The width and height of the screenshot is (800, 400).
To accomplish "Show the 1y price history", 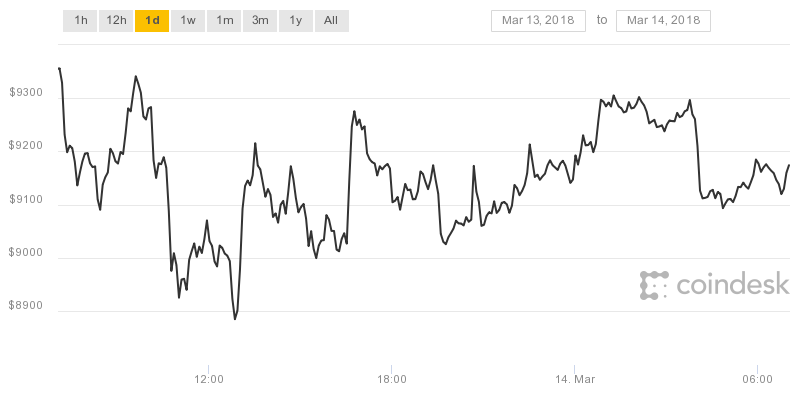I will pyautogui.click(x=296, y=21).
